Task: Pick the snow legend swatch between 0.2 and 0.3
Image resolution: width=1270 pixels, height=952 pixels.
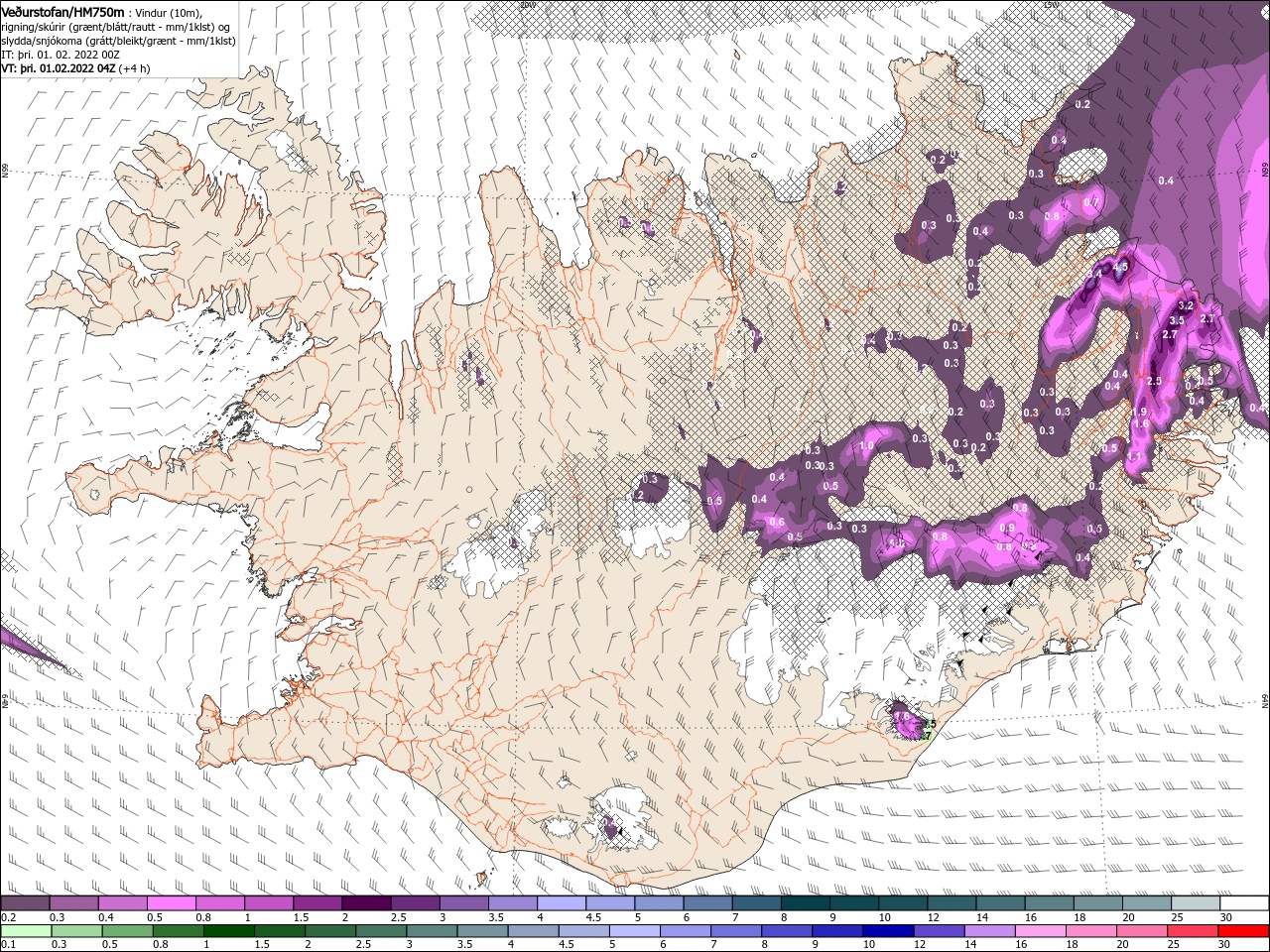Action: (x=25, y=903)
